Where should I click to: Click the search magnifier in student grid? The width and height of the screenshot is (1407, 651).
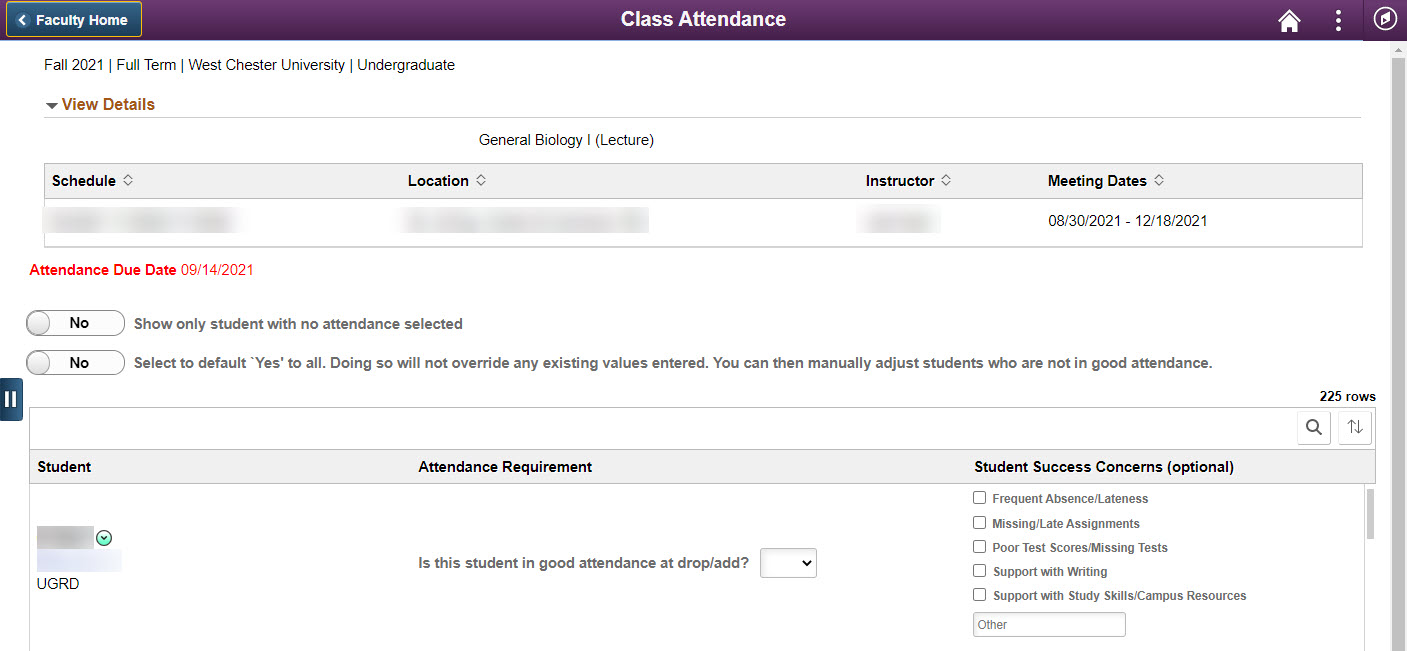(1314, 428)
